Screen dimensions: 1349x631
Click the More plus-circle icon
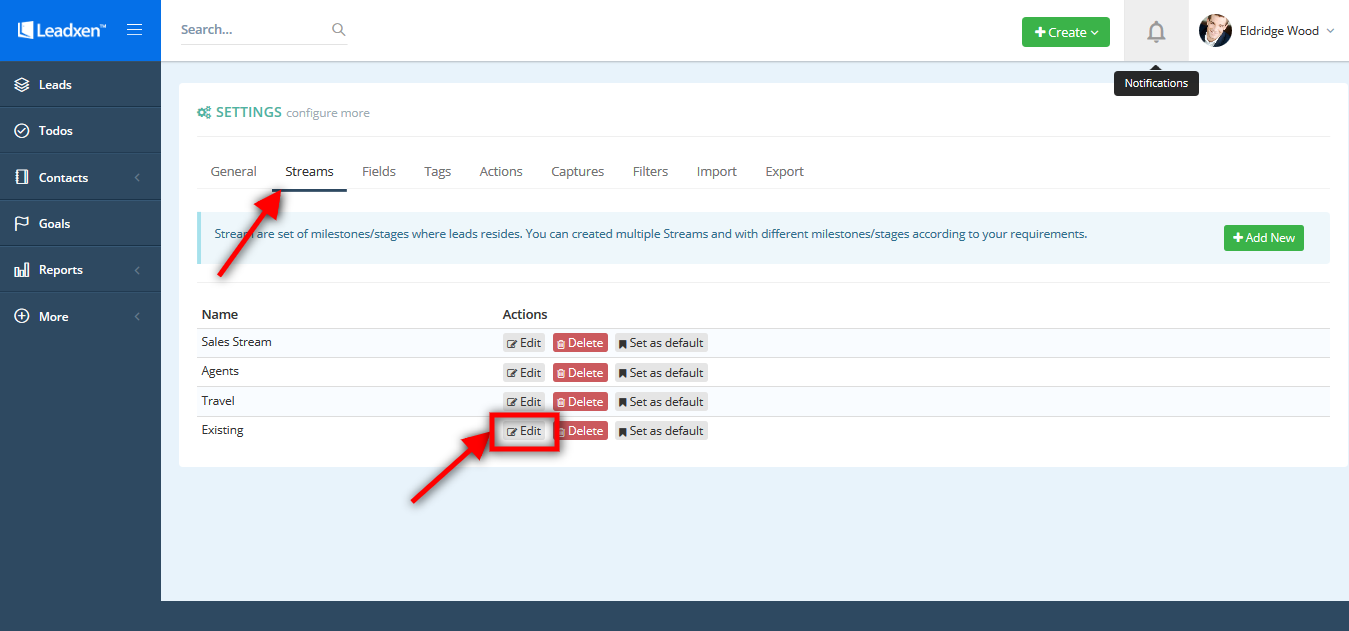pos(22,316)
